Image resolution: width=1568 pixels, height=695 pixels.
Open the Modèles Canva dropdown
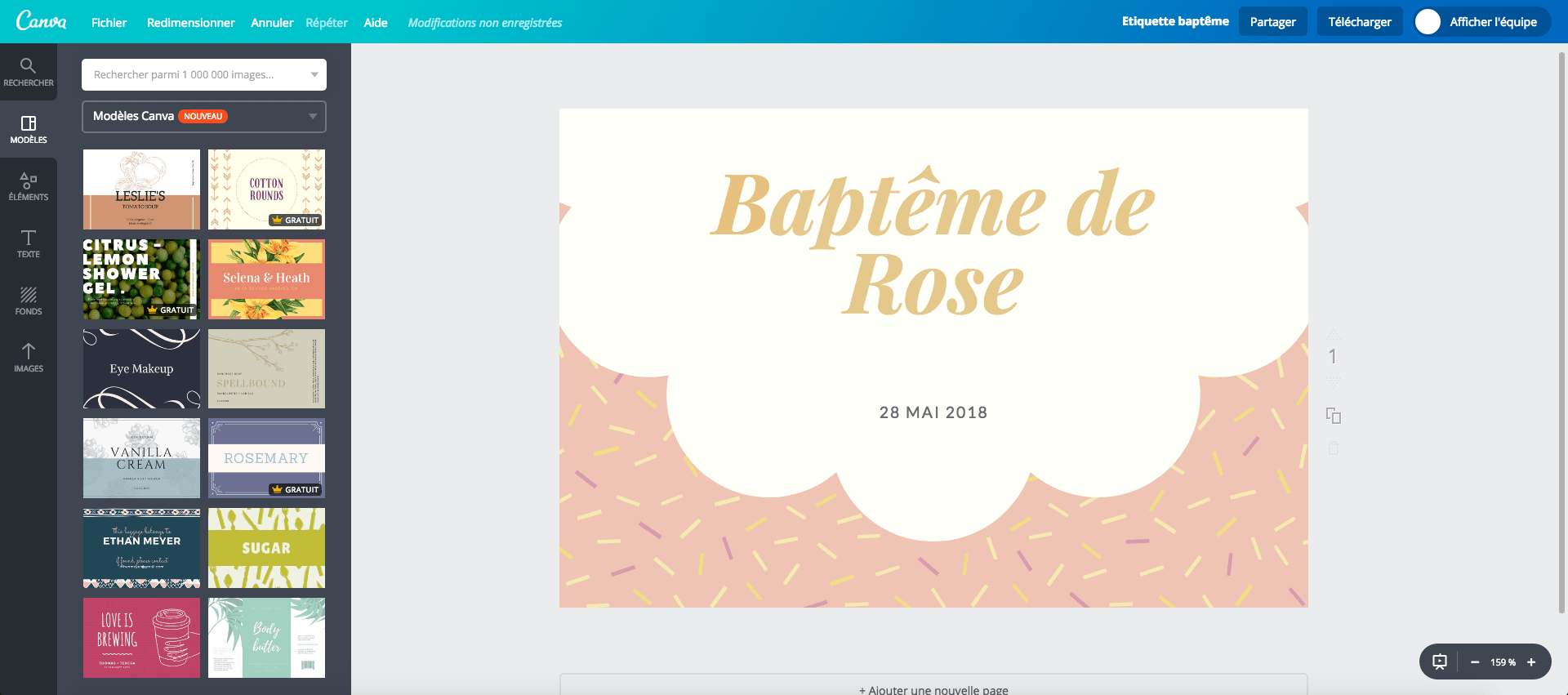pos(204,116)
